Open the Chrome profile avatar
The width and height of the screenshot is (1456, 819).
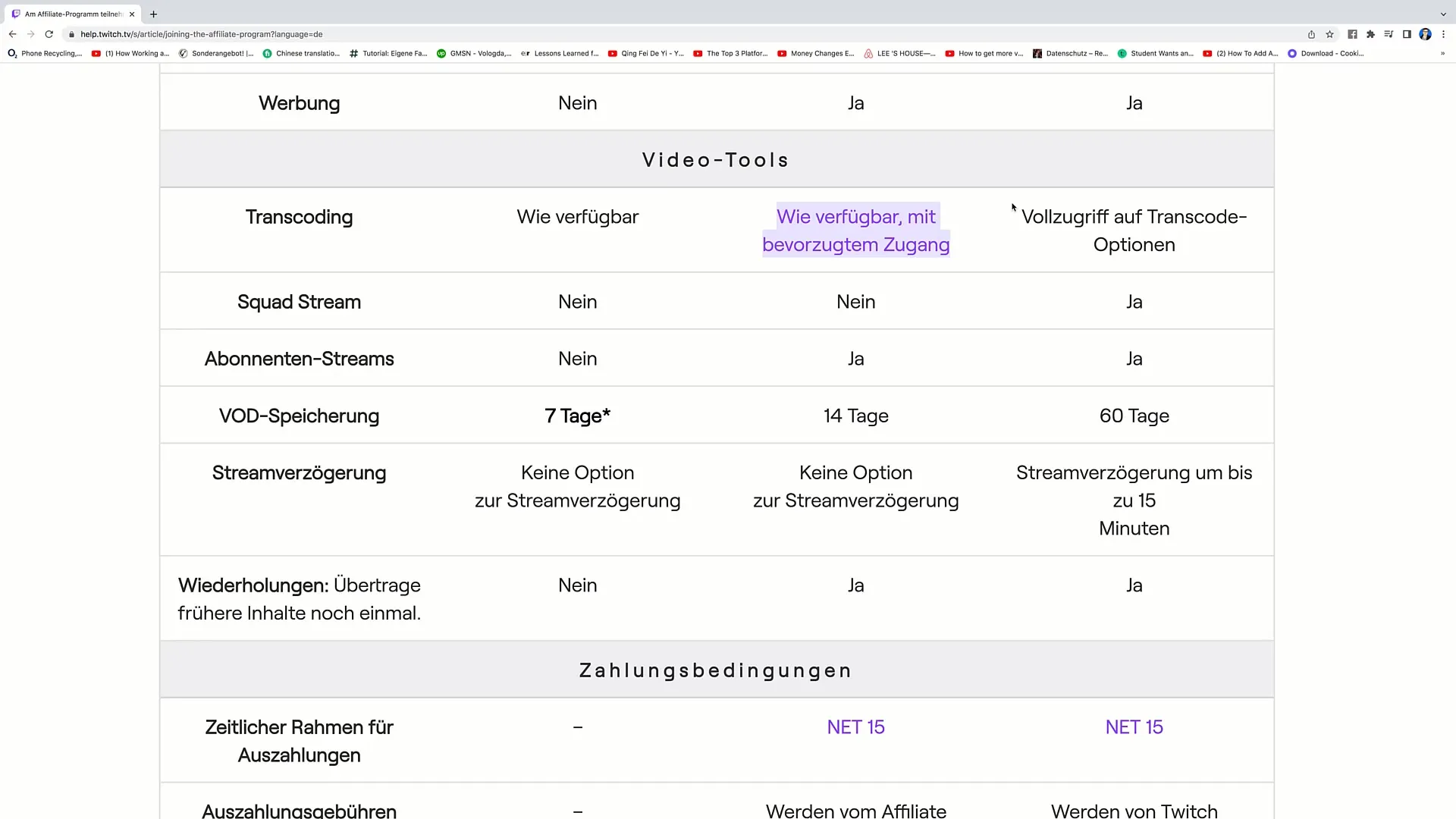[1425, 34]
